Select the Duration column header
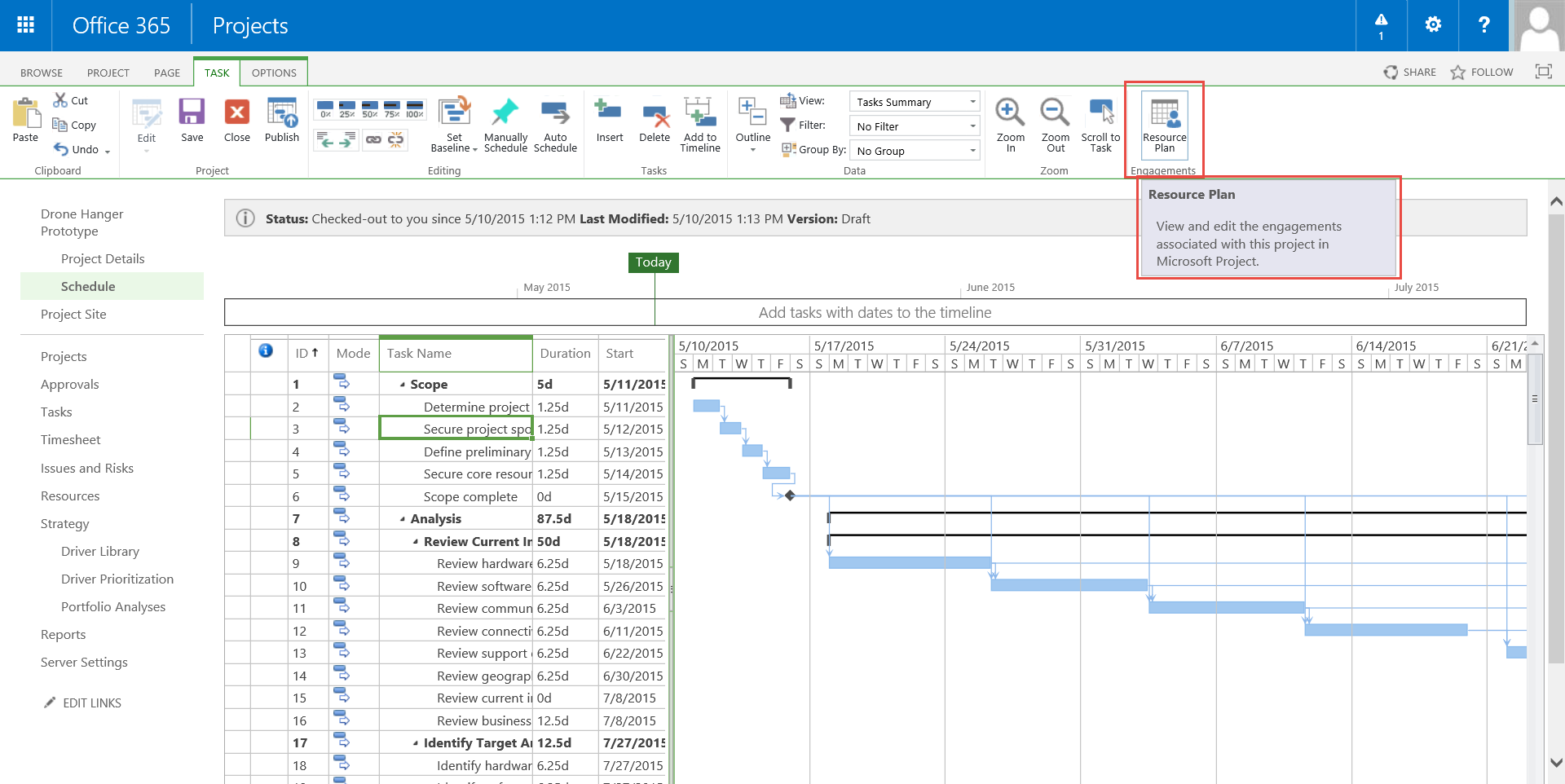Viewport: 1565px width, 784px height. [565, 354]
